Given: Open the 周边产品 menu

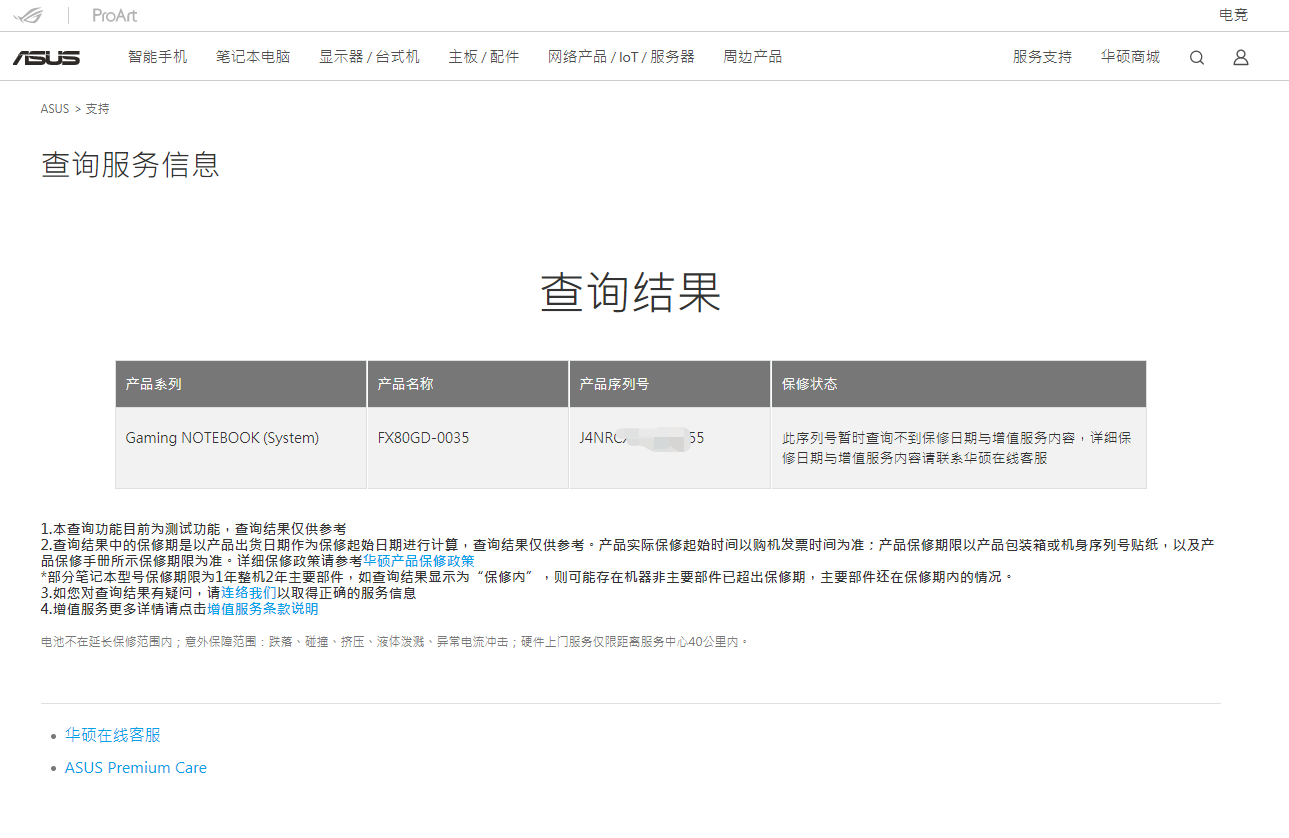Looking at the screenshot, I should (x=752, y=57).
